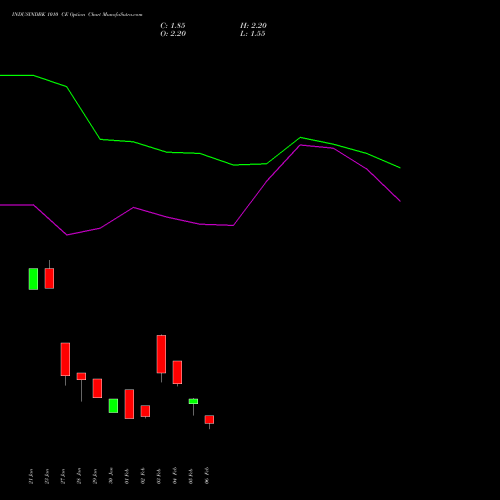Select the '05 Feb' date label
The height and width of the screenshot is (500, 500).
(x=191, y=476)
